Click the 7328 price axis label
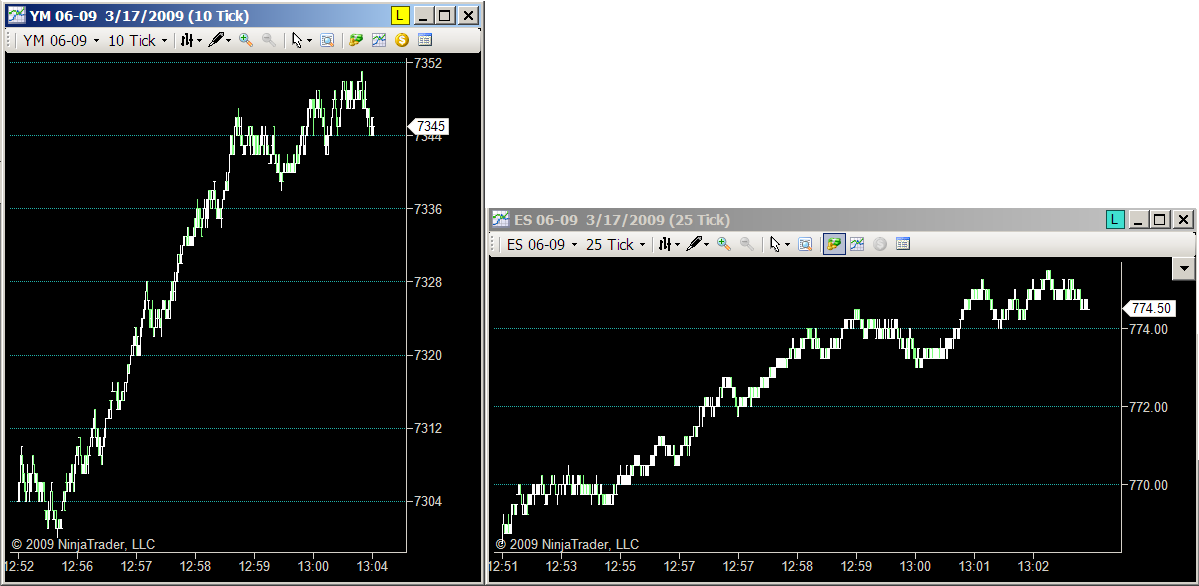 click(x=427, y=282)
